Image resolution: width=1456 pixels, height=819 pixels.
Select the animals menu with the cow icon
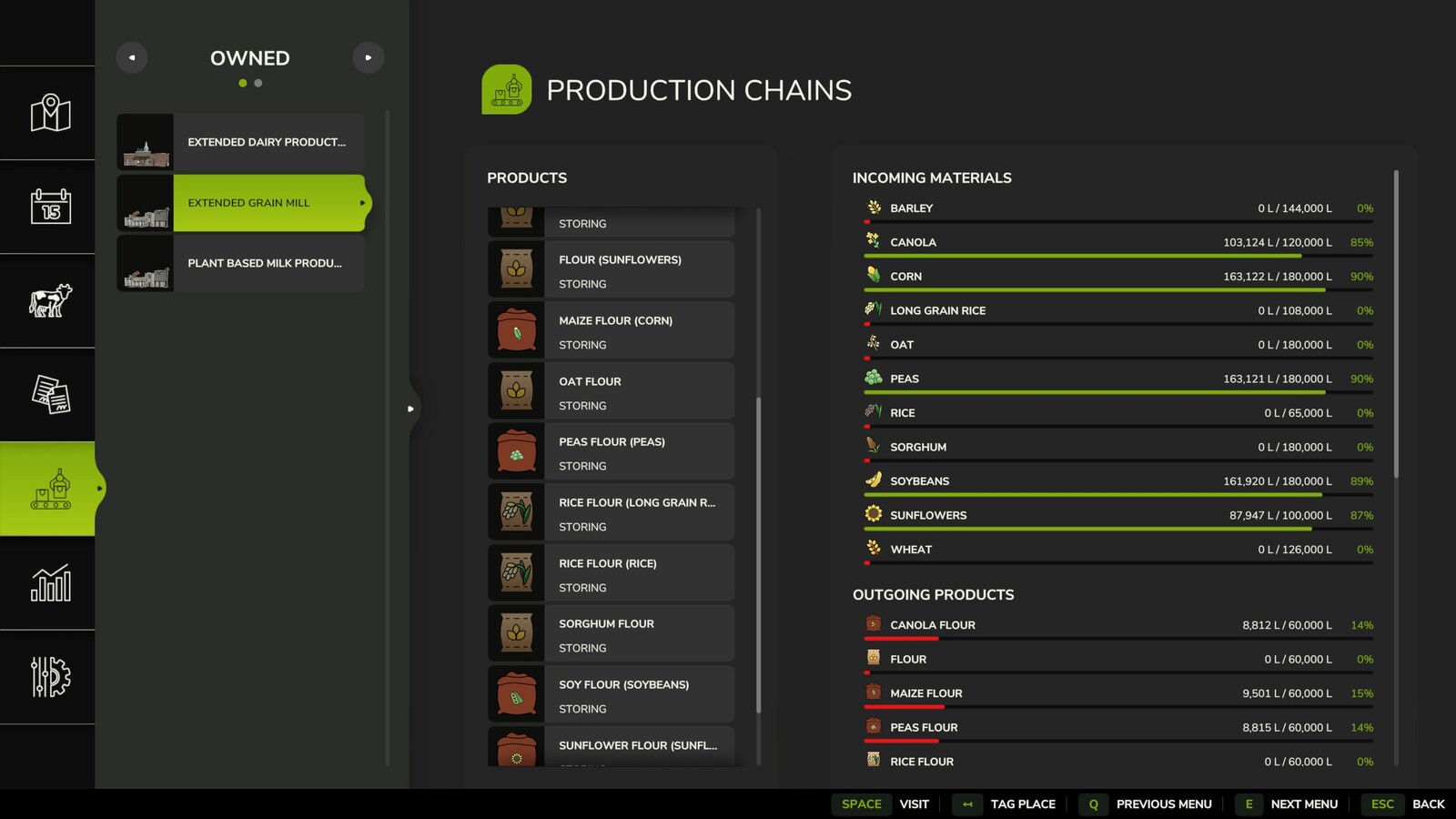[47, 302]
